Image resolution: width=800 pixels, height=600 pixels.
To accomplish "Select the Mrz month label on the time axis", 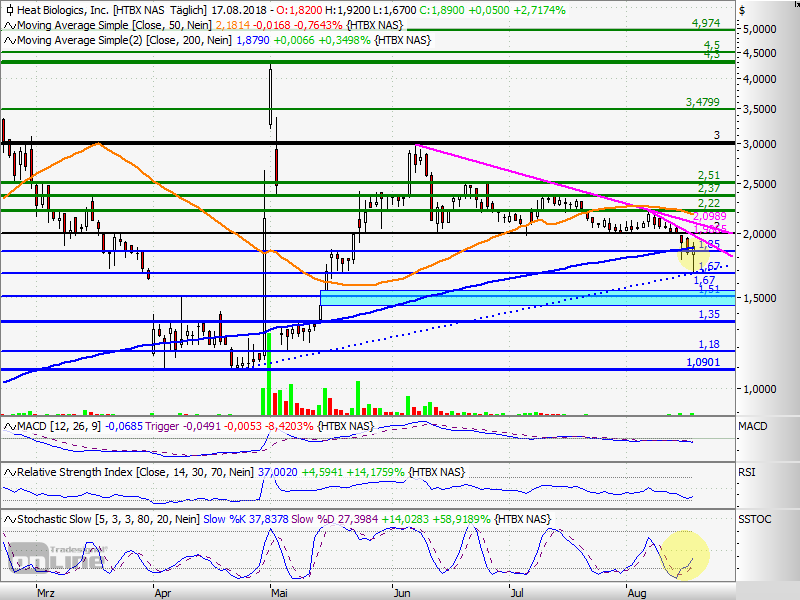I will tap(44, 592).
